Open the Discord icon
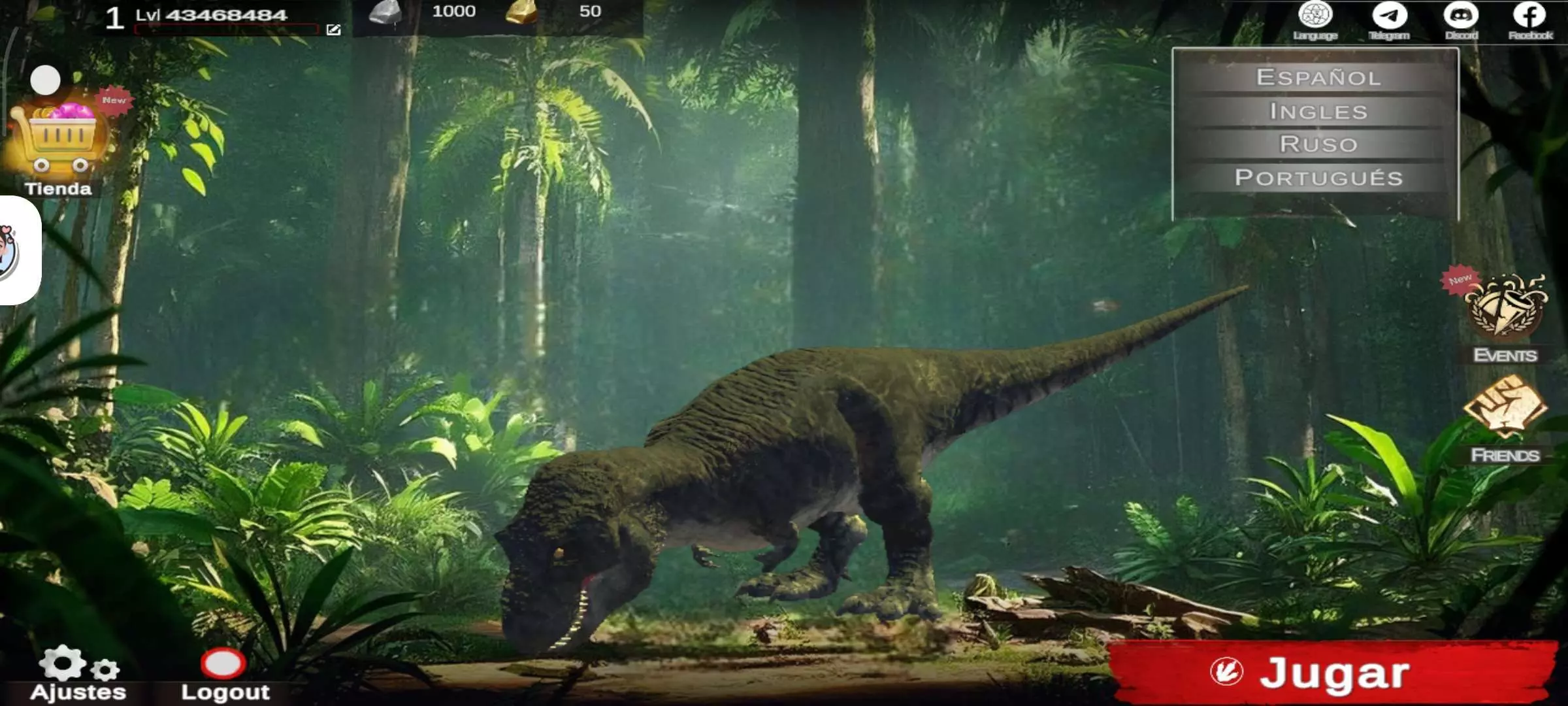This screenshot has width=1568, height=706. click(1461, 16)
